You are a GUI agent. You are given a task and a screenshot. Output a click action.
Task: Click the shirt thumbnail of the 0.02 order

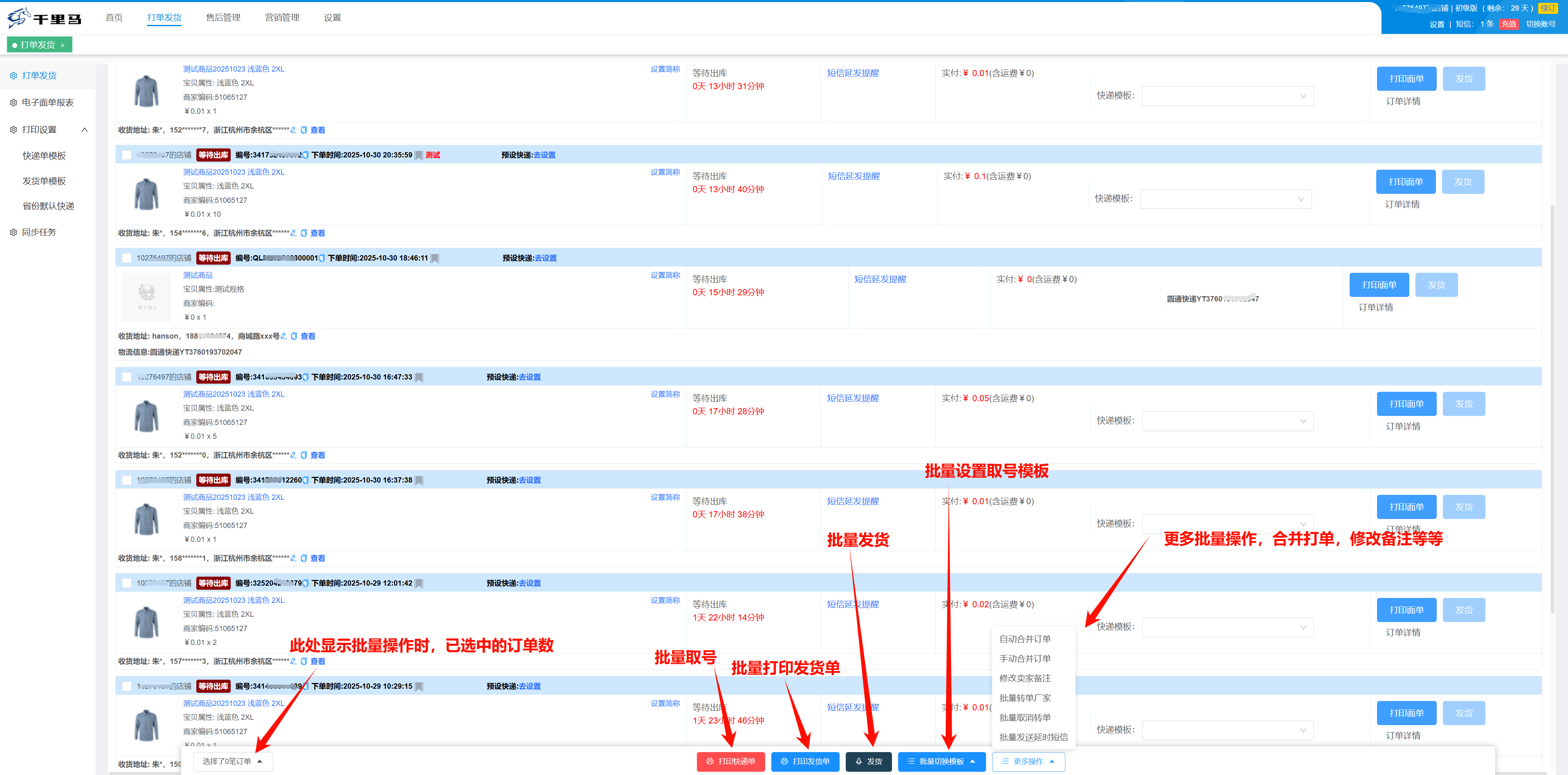146,622
